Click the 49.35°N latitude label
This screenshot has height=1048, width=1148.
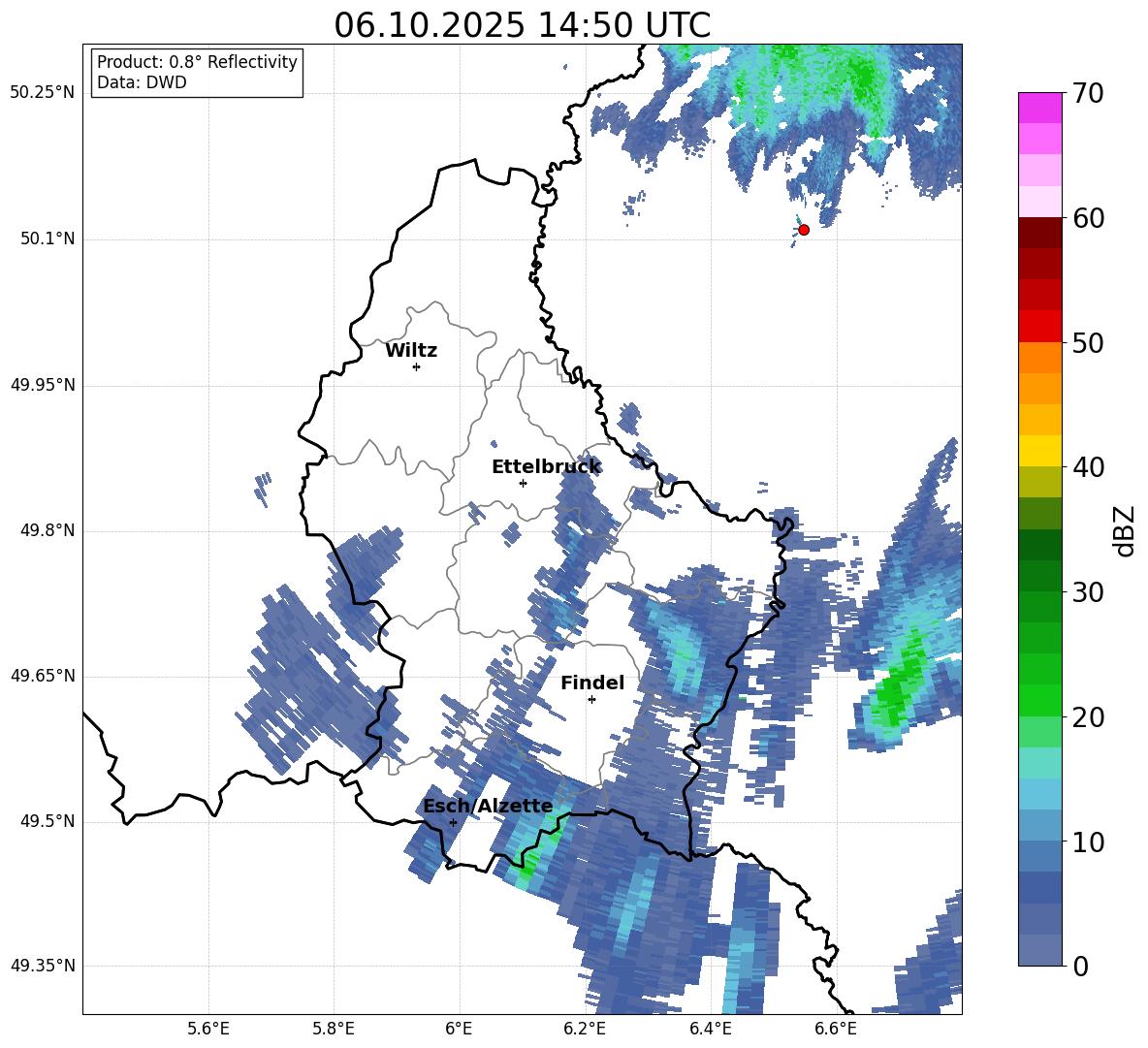tap(43, 966)
